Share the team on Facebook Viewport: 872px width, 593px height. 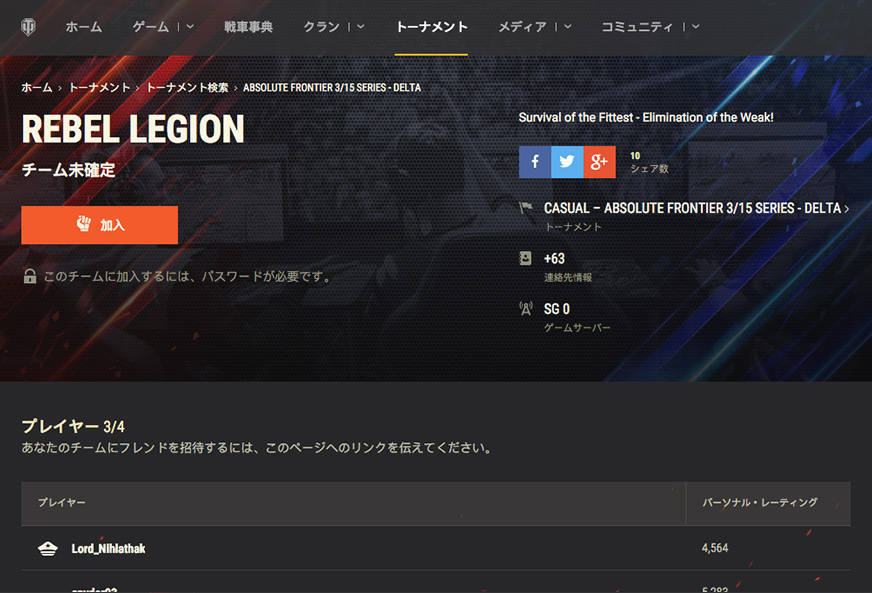coord(534,162)
